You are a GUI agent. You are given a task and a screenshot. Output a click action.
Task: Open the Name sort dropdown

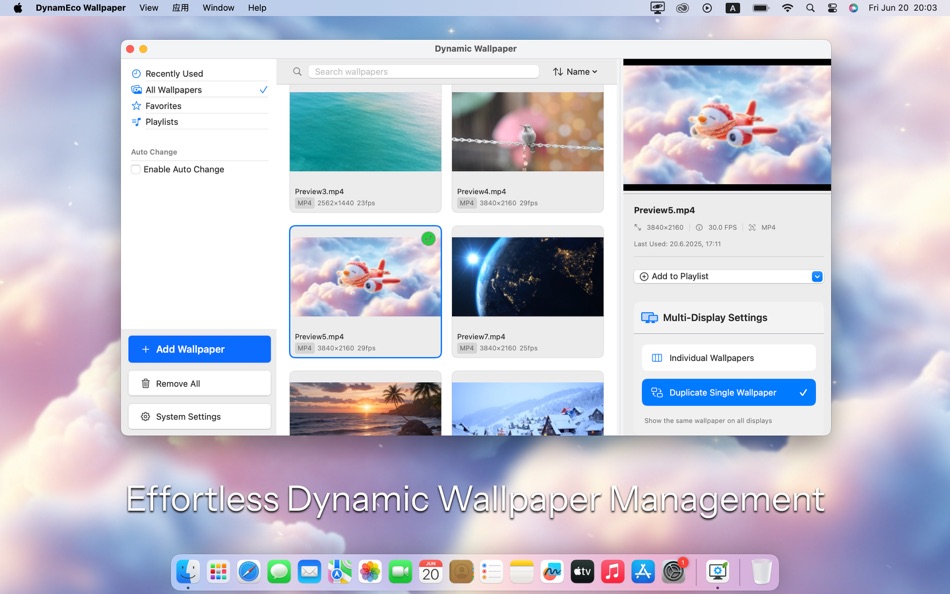click(x=575, y=72)
